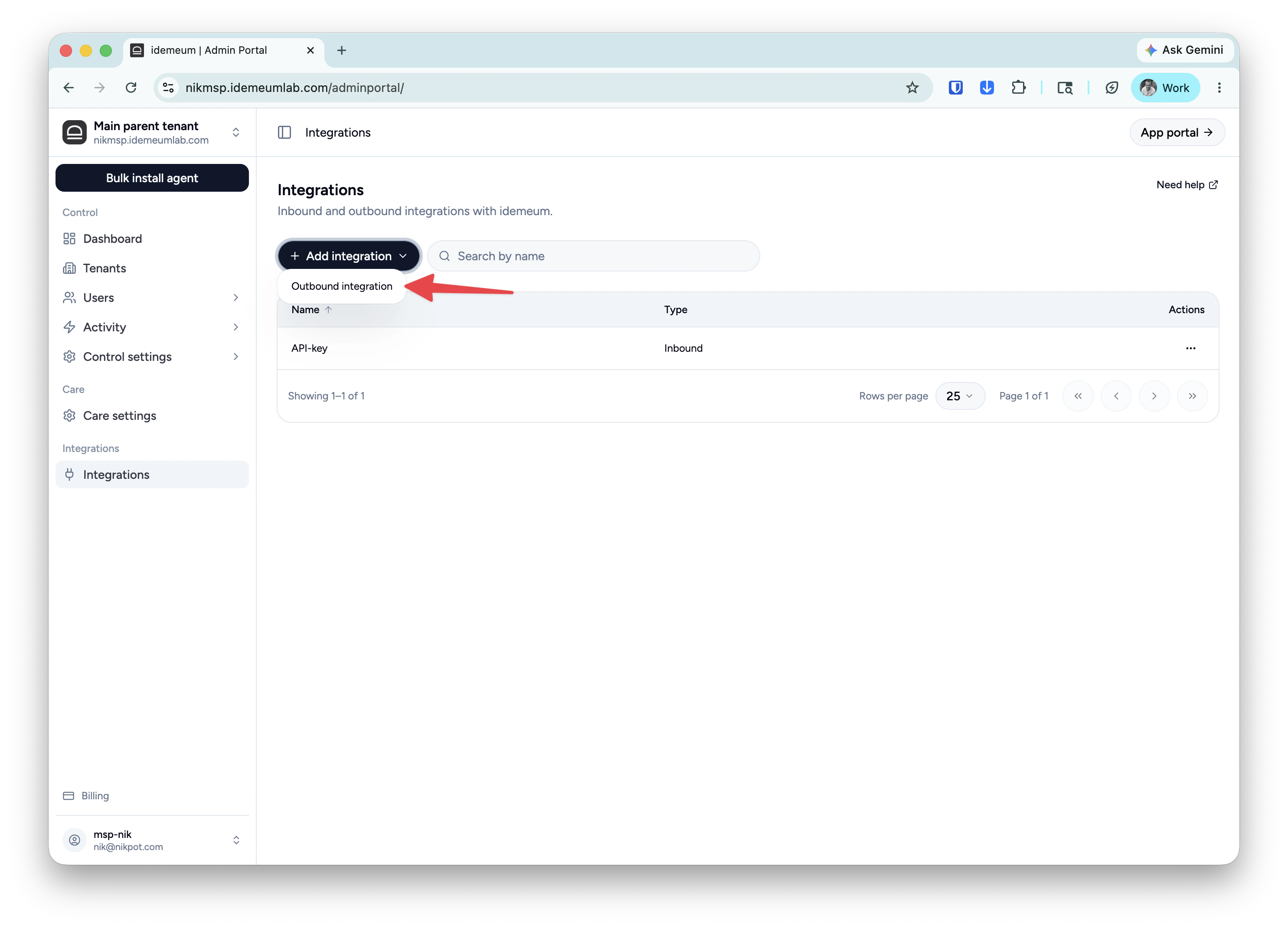Select Integrations in the sidebar
Screen dimensions: 1288x929
pos(152,475)
